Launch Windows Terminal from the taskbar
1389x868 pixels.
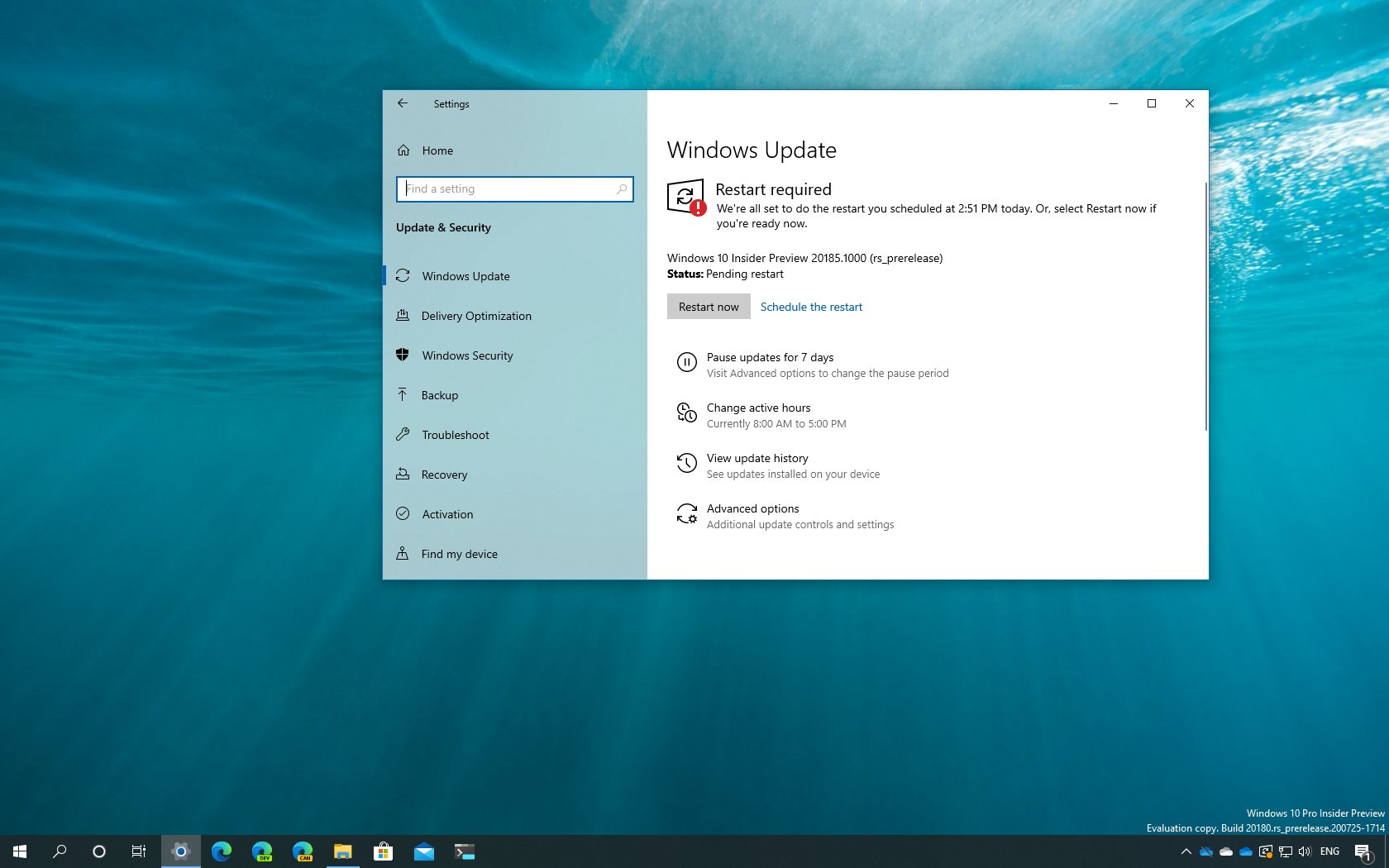point(464,851)
